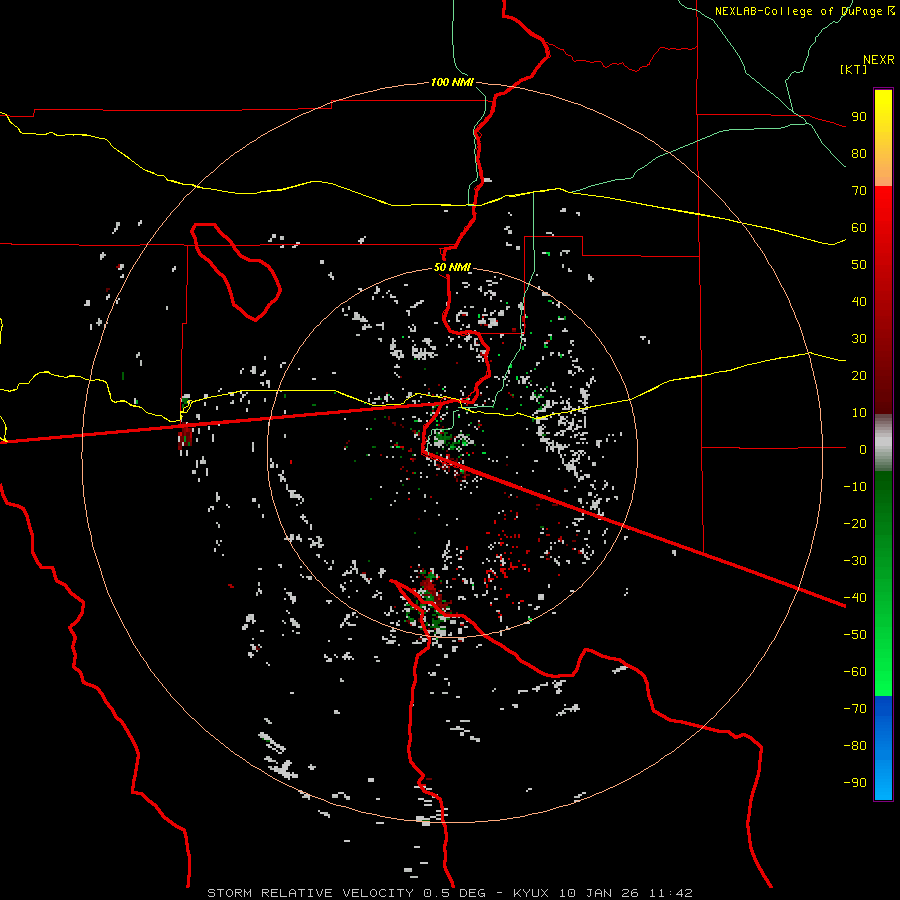Click the -80 value on the velocity scale
This screenshot has width=900, height=900.
pos(855,746)
